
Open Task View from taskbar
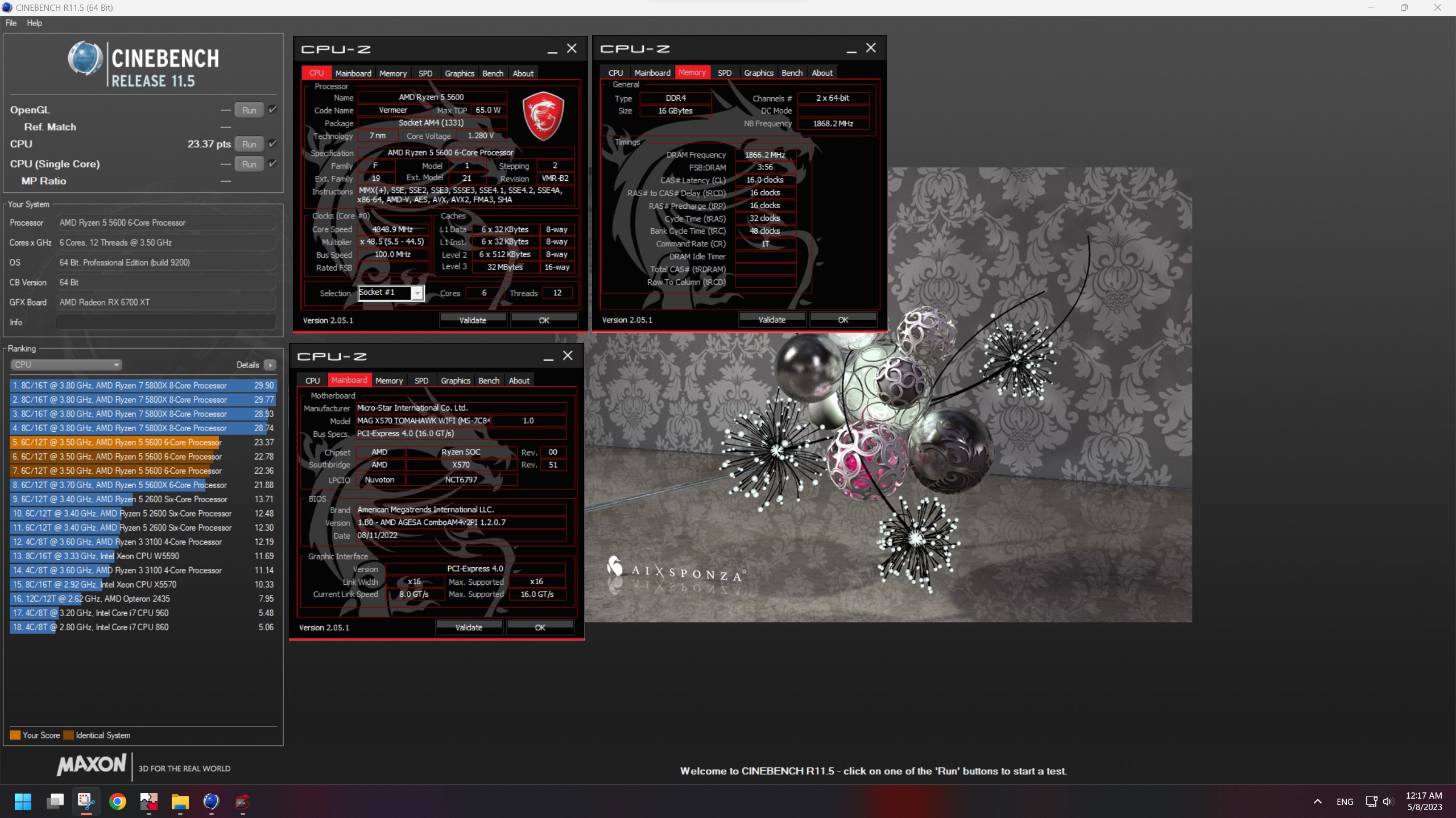pos(55,802)
